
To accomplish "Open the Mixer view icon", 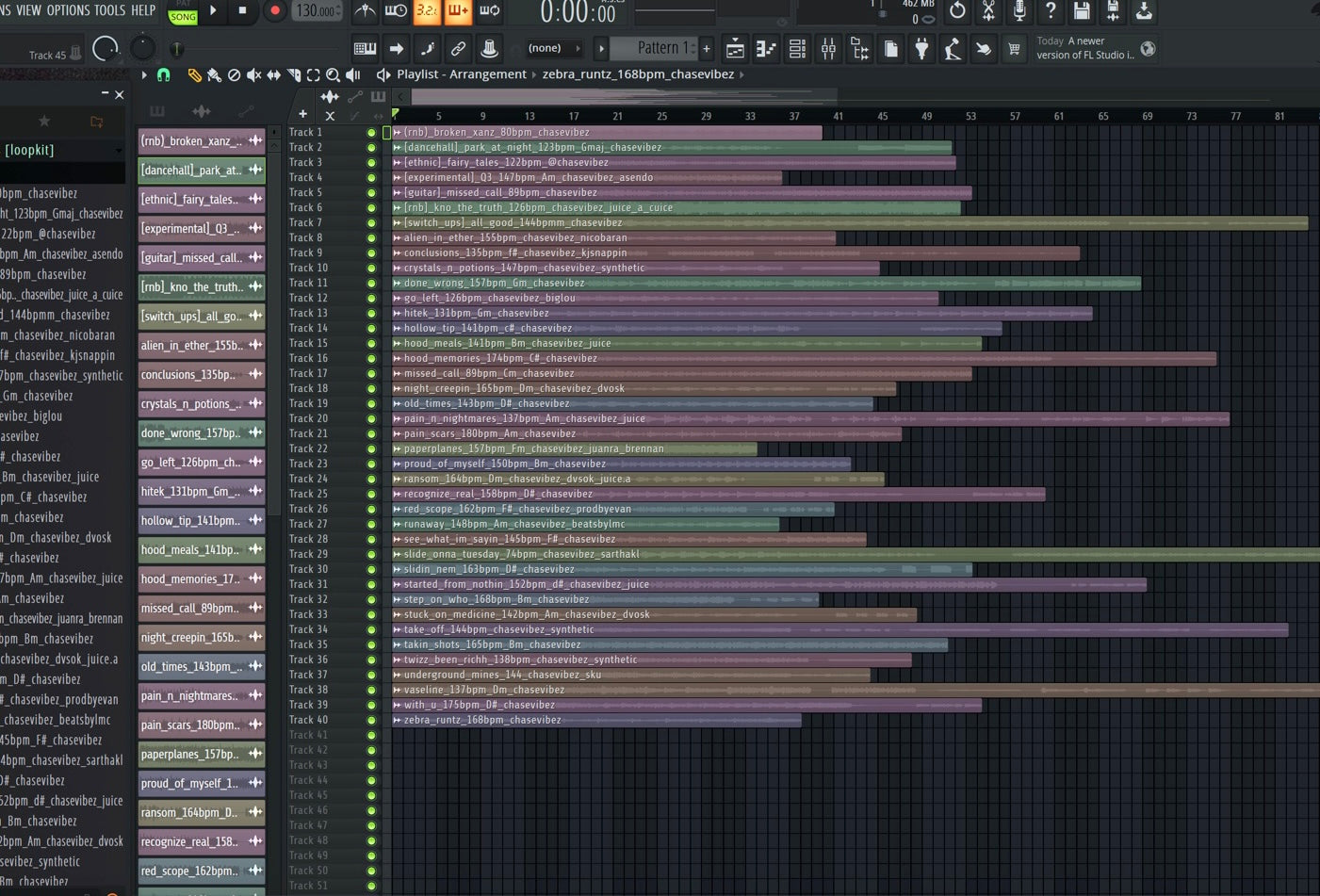I will (x=828, y=48).
